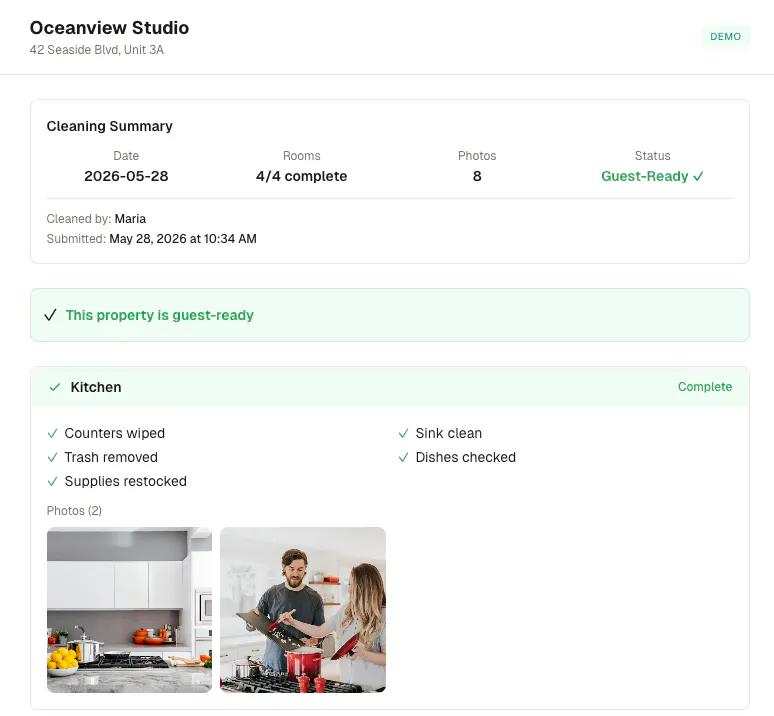This screenshot has height=716, width=774.
Task: Click This property is guest-ready text
Action: [159, 315]
